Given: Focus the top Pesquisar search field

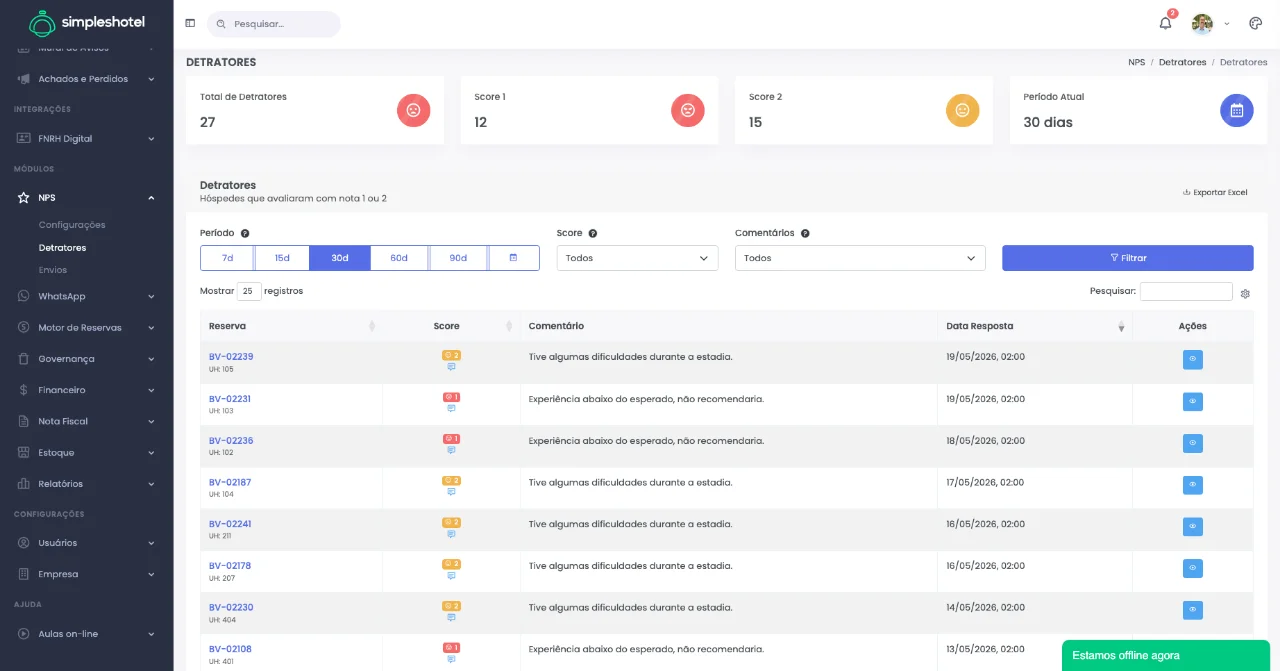Looking at the screenshot, I should 274,24.
